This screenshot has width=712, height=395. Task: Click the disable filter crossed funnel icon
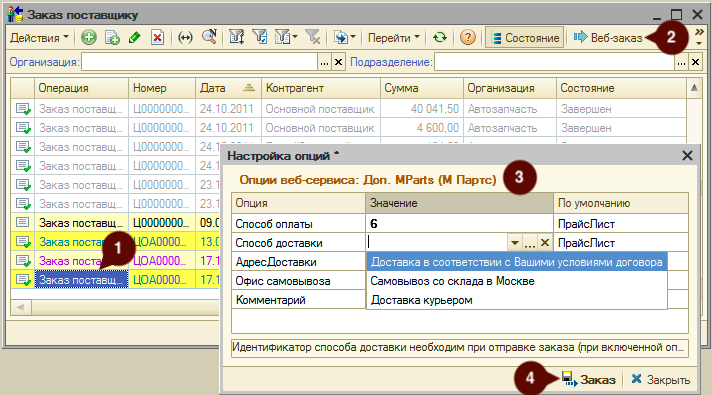[x=313, y=37]
